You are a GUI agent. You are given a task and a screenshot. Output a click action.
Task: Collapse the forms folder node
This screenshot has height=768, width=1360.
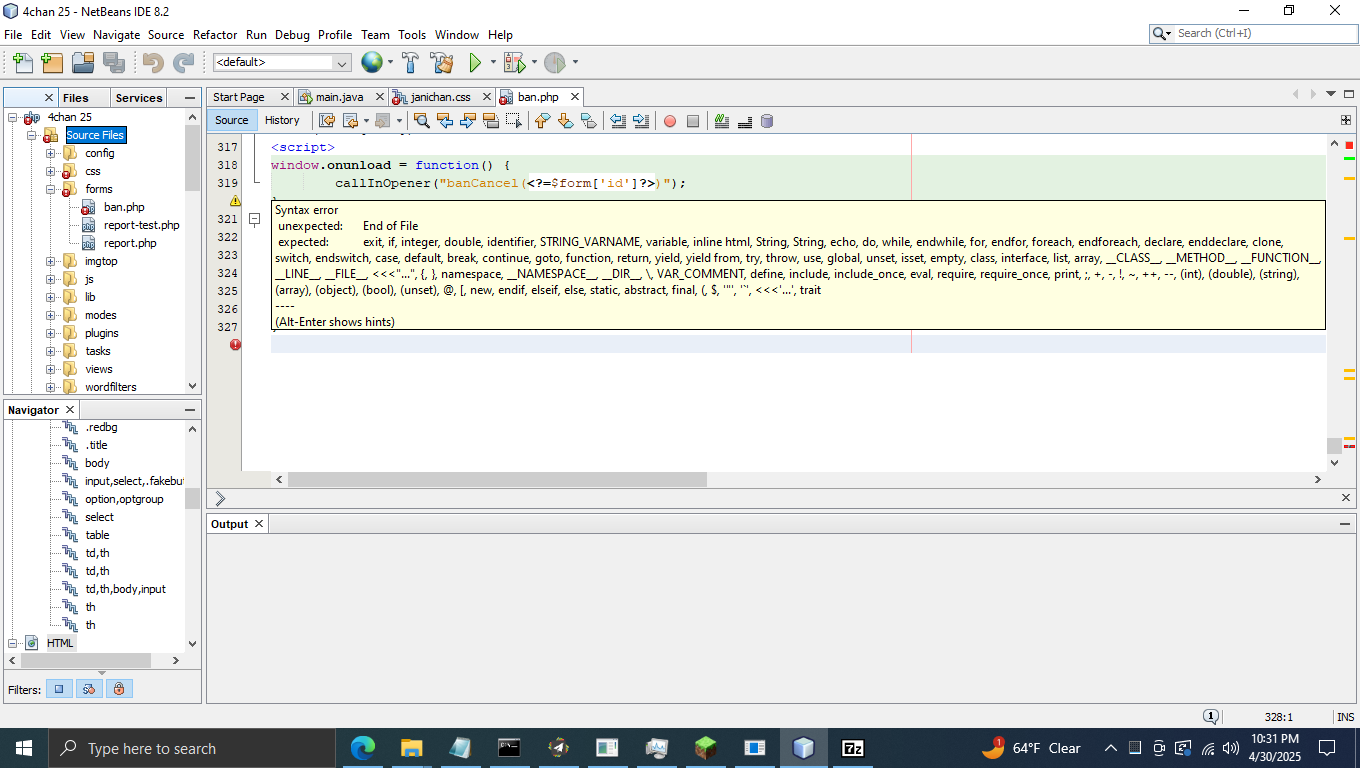pyautogui.click(x=50, y=189)
